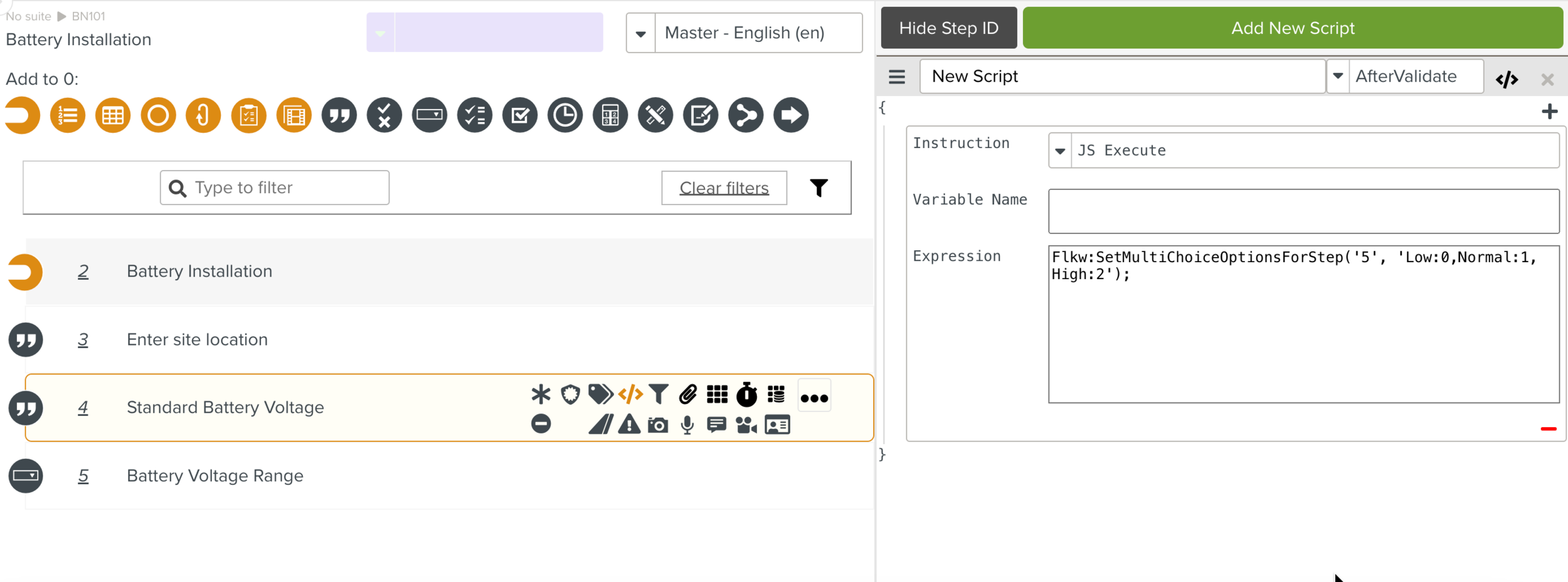This screenshot has width=1568, height=582.
Task: Toggle code view for New Script
Action: 1507,80
